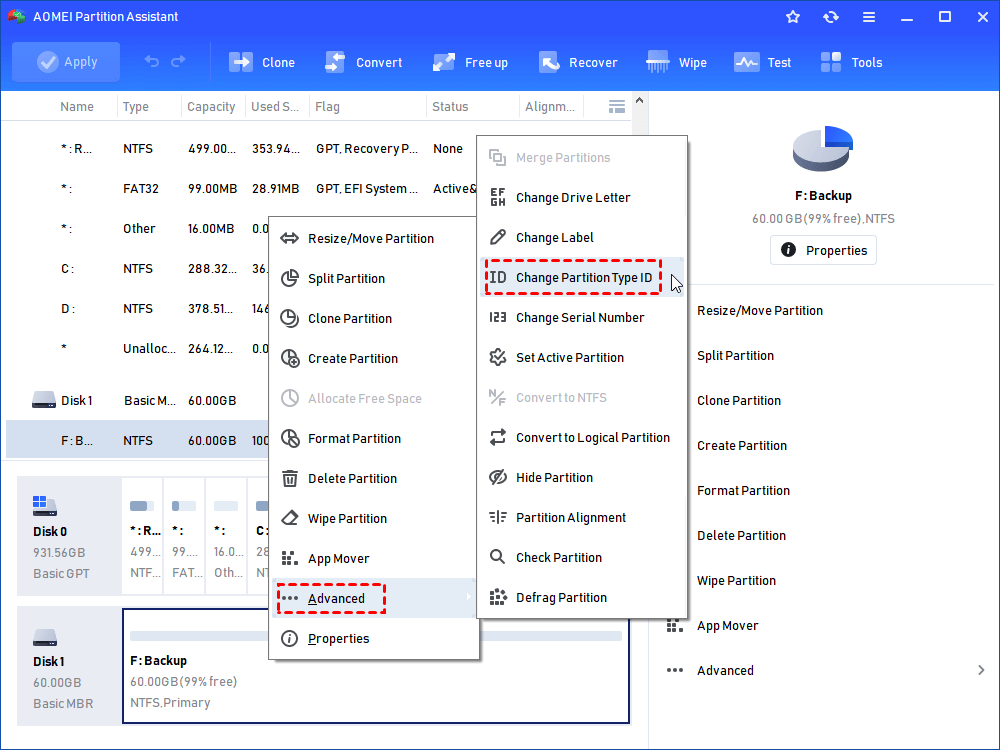Click the Properties button under F: Backup

[x=823, y=250]
